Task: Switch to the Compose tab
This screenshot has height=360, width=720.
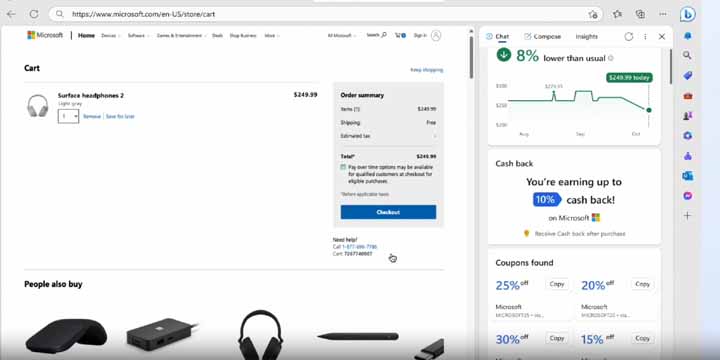Action: pos(542,36)
